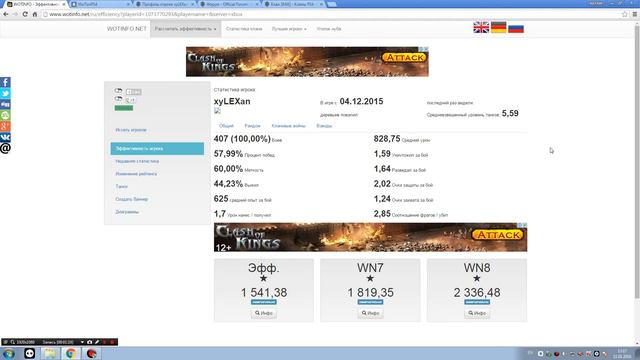Open clan statistics in the navbar
Viewport: 640px width, 360px height.
click(x=244, y=29)
